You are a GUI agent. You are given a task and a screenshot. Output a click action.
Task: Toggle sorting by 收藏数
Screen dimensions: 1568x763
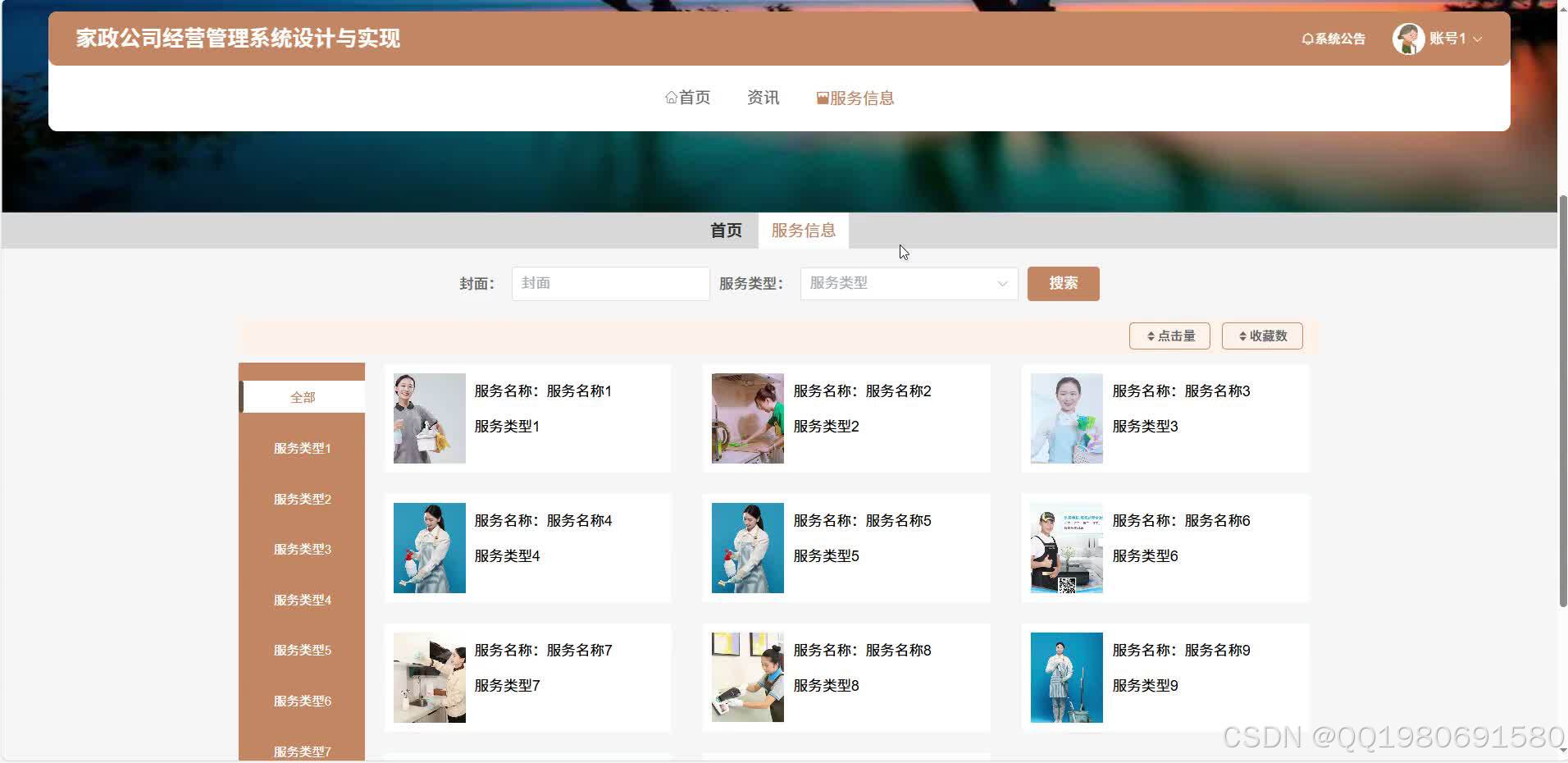click(x=1261, y=336)
